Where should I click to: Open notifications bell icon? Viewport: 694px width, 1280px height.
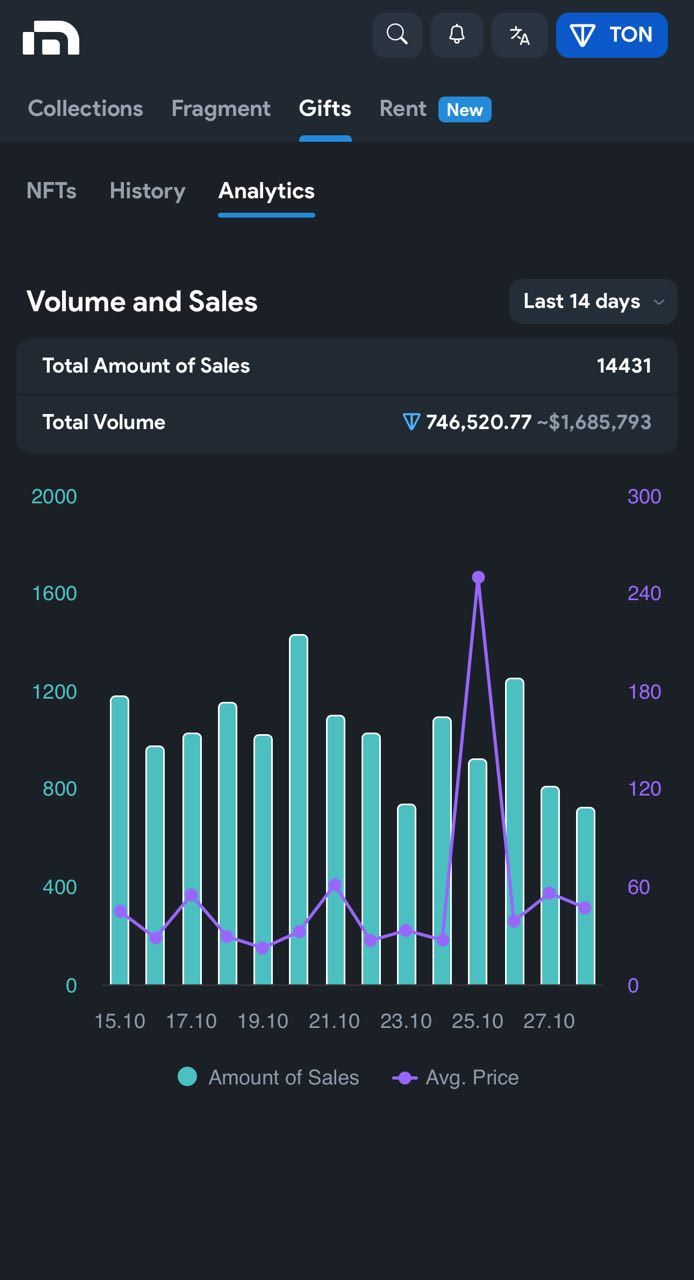tap(457, 35)
